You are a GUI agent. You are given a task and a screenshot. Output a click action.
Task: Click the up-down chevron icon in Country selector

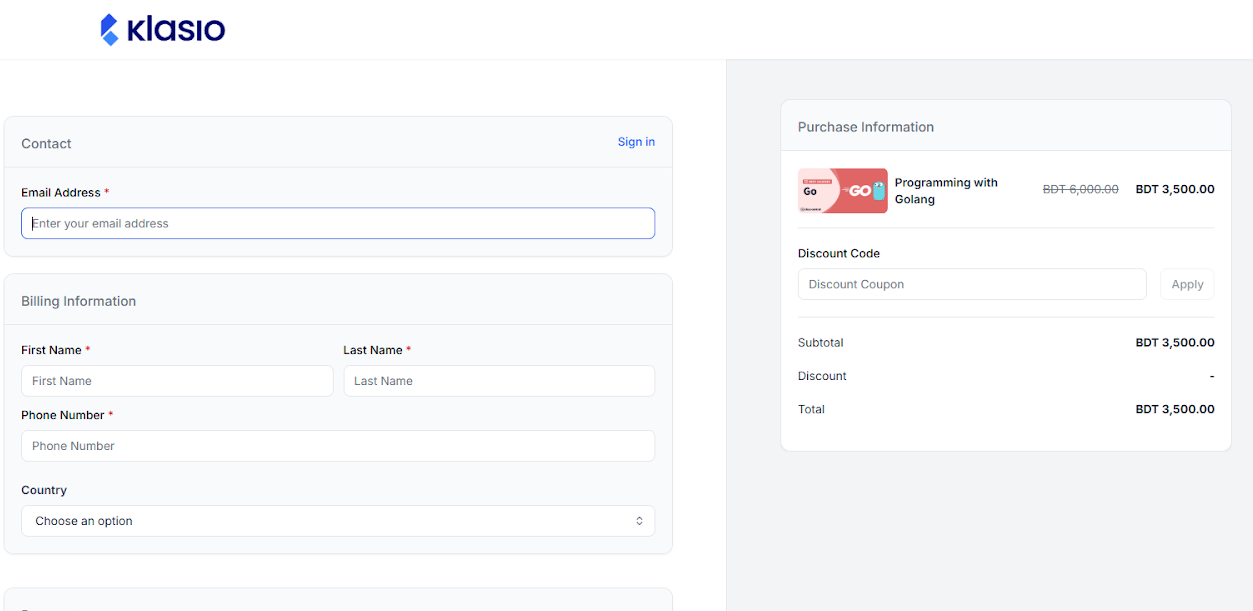[x=639, y=521]
